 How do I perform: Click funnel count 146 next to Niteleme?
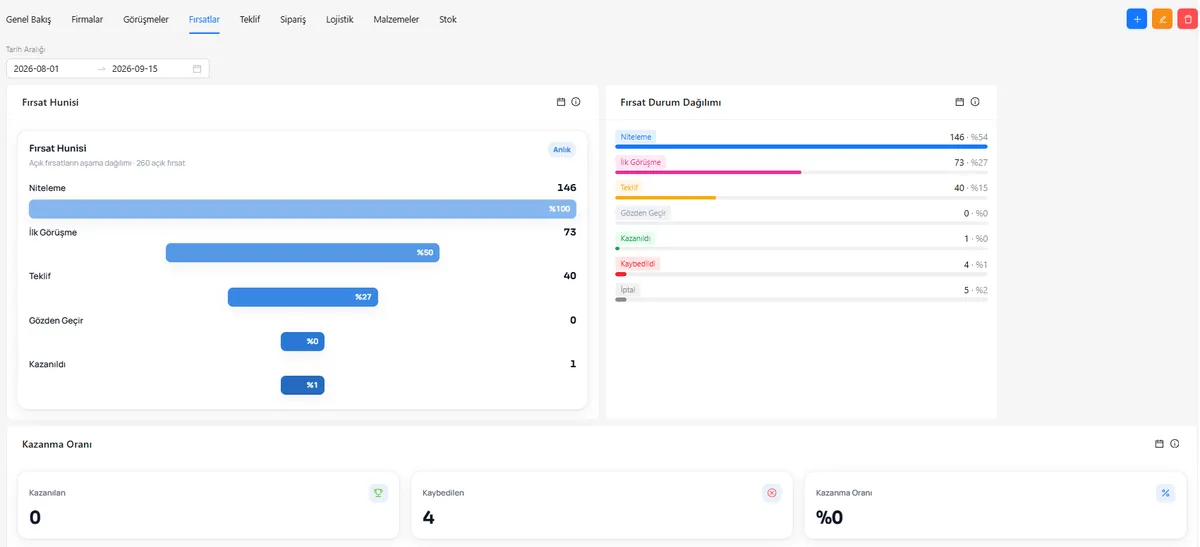[x=567, y=187]
